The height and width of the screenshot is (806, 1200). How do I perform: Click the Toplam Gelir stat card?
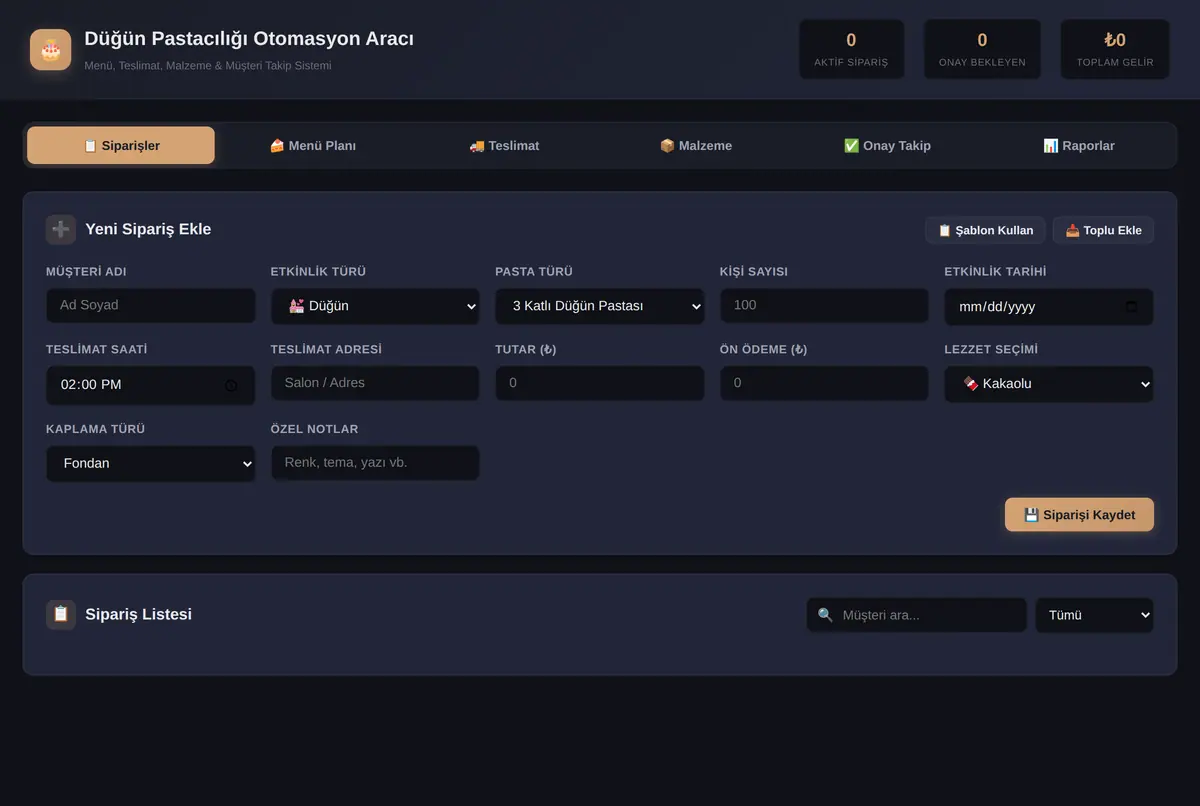[1115, 49]
